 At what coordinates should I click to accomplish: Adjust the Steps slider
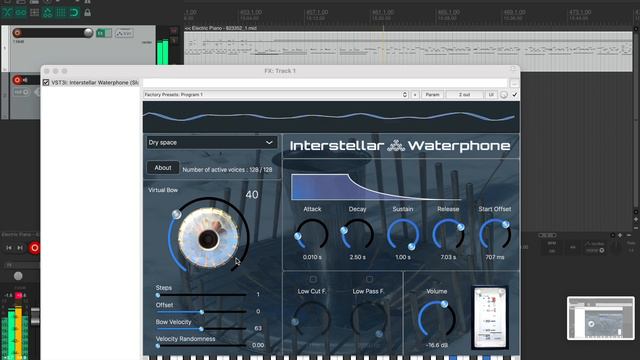click(202, 295)
